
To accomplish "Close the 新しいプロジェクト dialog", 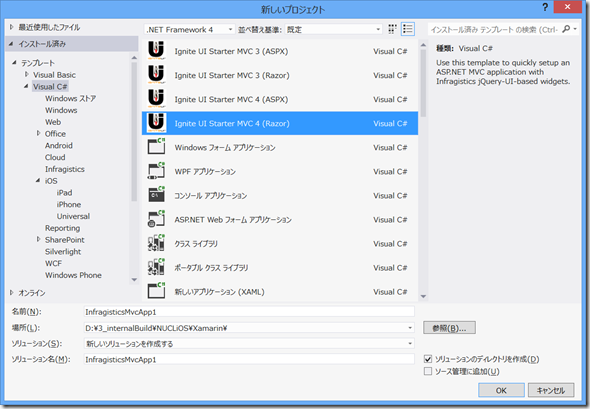I will [x=567, y=7].
